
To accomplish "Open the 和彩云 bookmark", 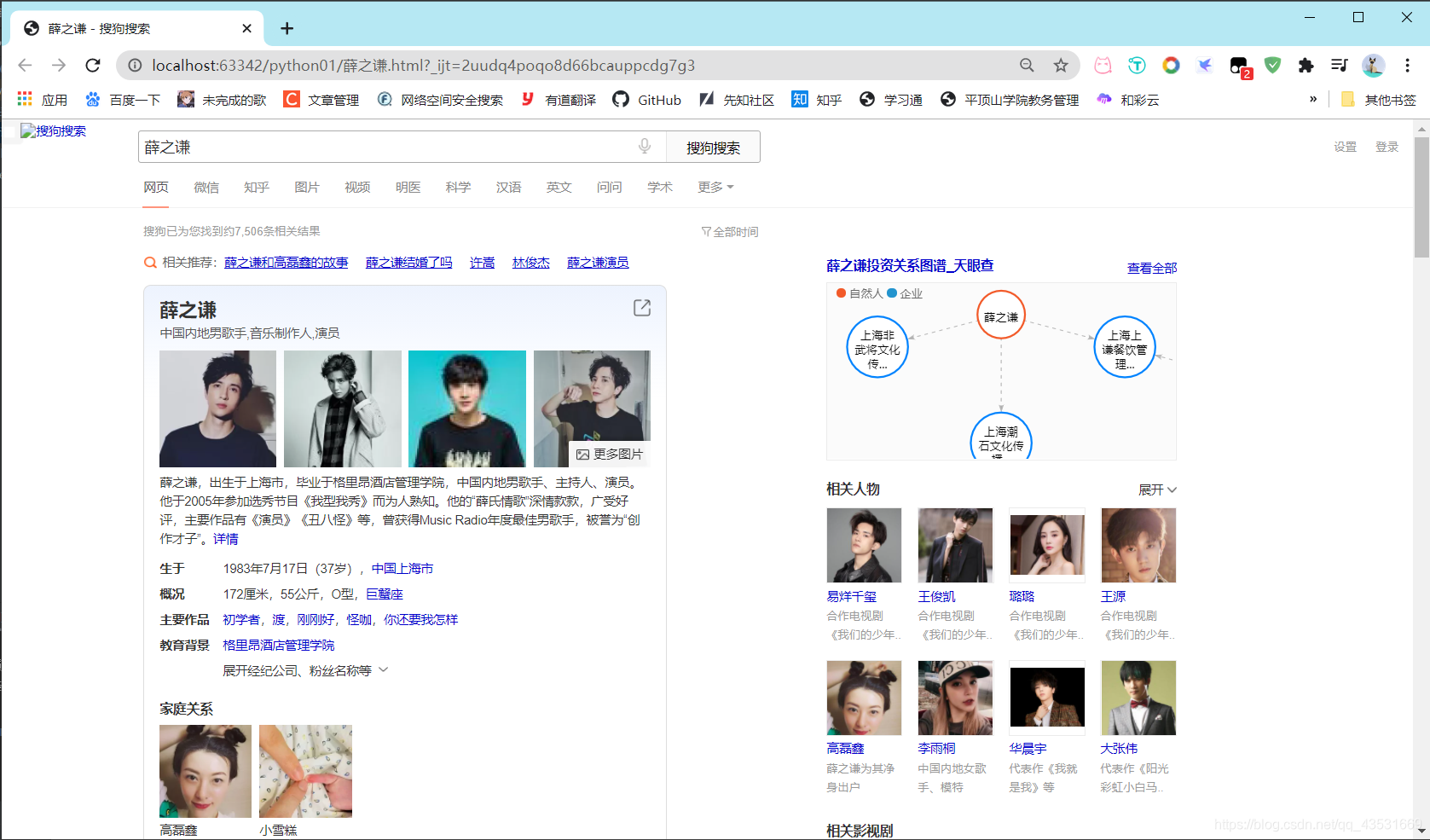I will point(1128,100).
